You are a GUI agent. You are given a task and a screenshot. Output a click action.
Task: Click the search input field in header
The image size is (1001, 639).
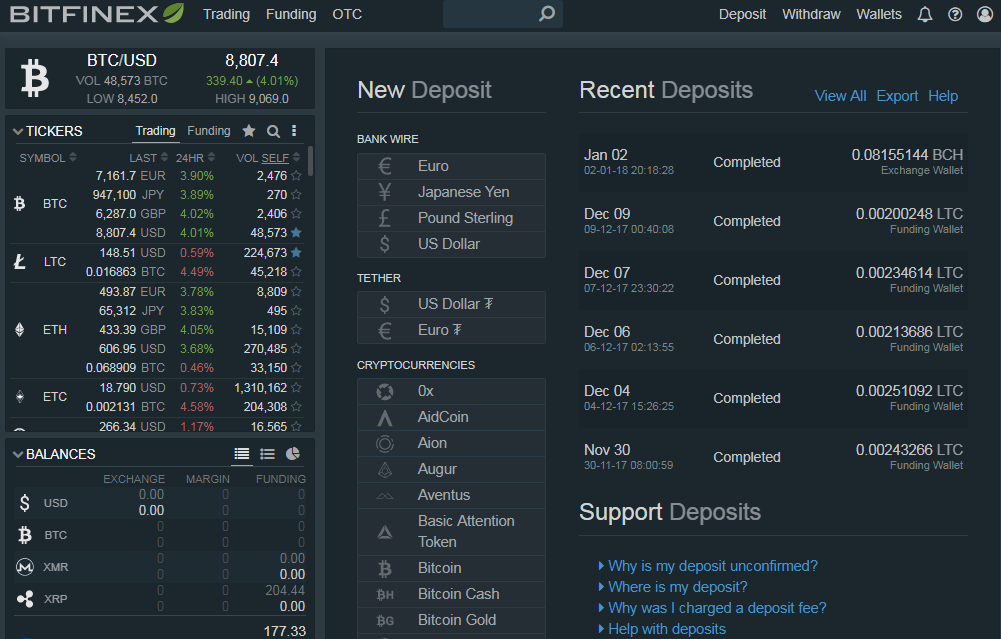click(490, 14)
